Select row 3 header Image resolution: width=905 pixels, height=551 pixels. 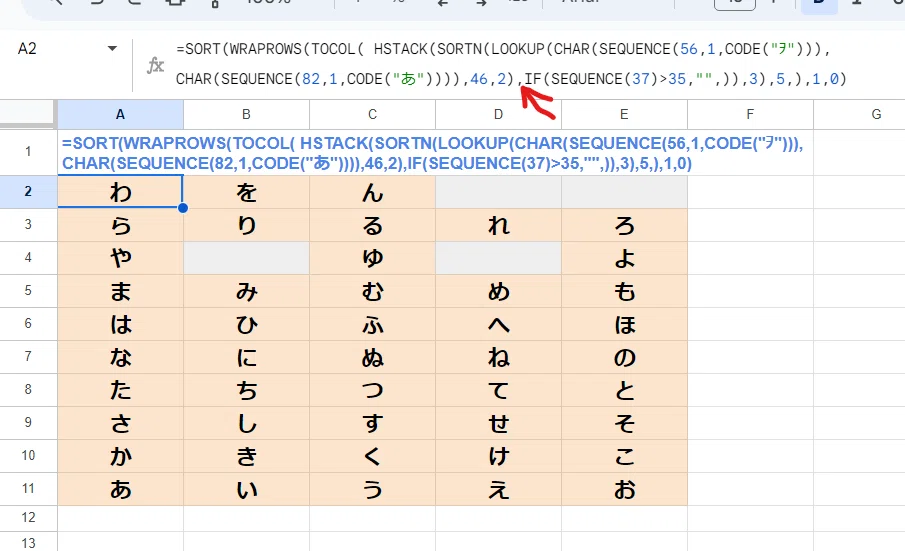[x=28, y=224]
